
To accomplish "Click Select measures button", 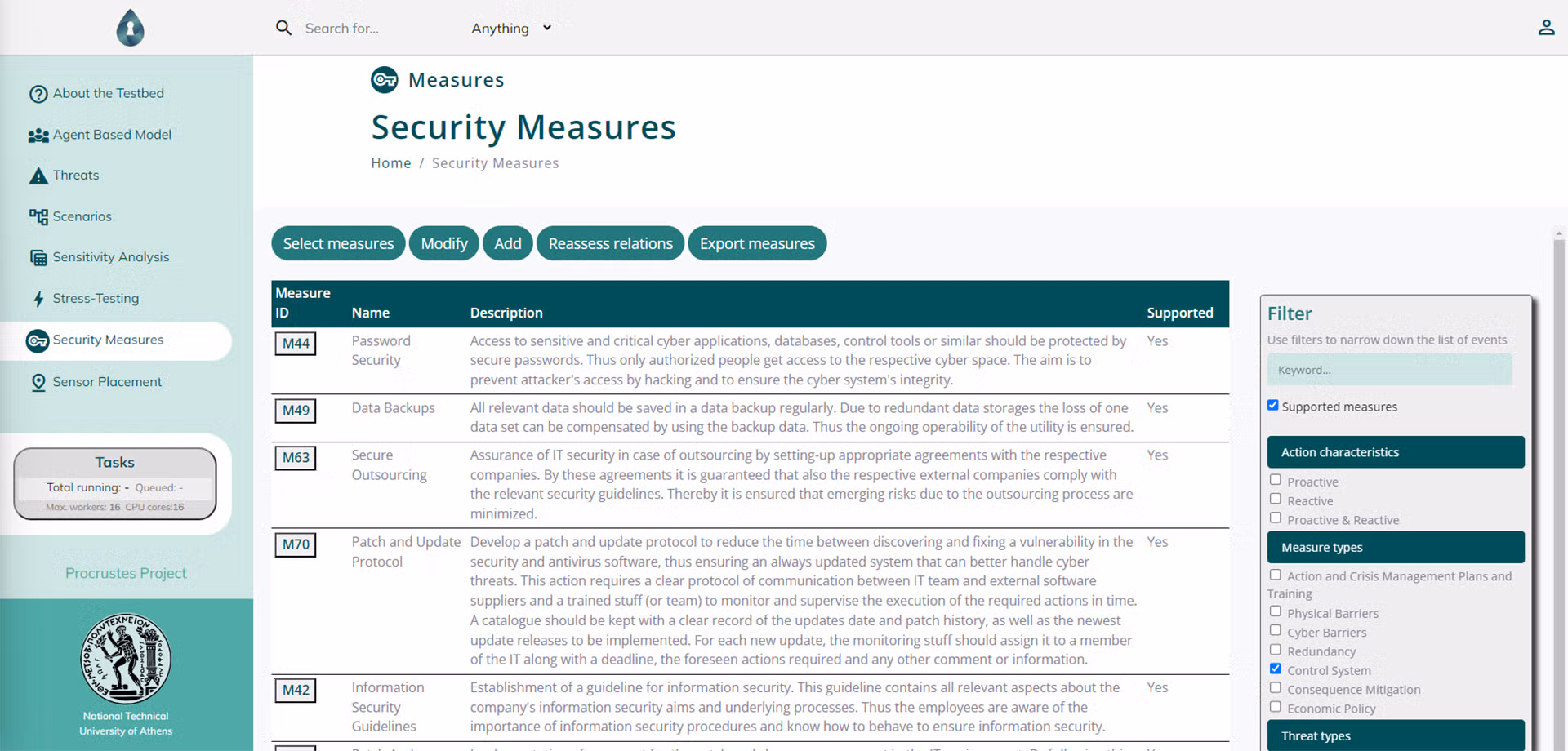I will click(x=338, y=243).
